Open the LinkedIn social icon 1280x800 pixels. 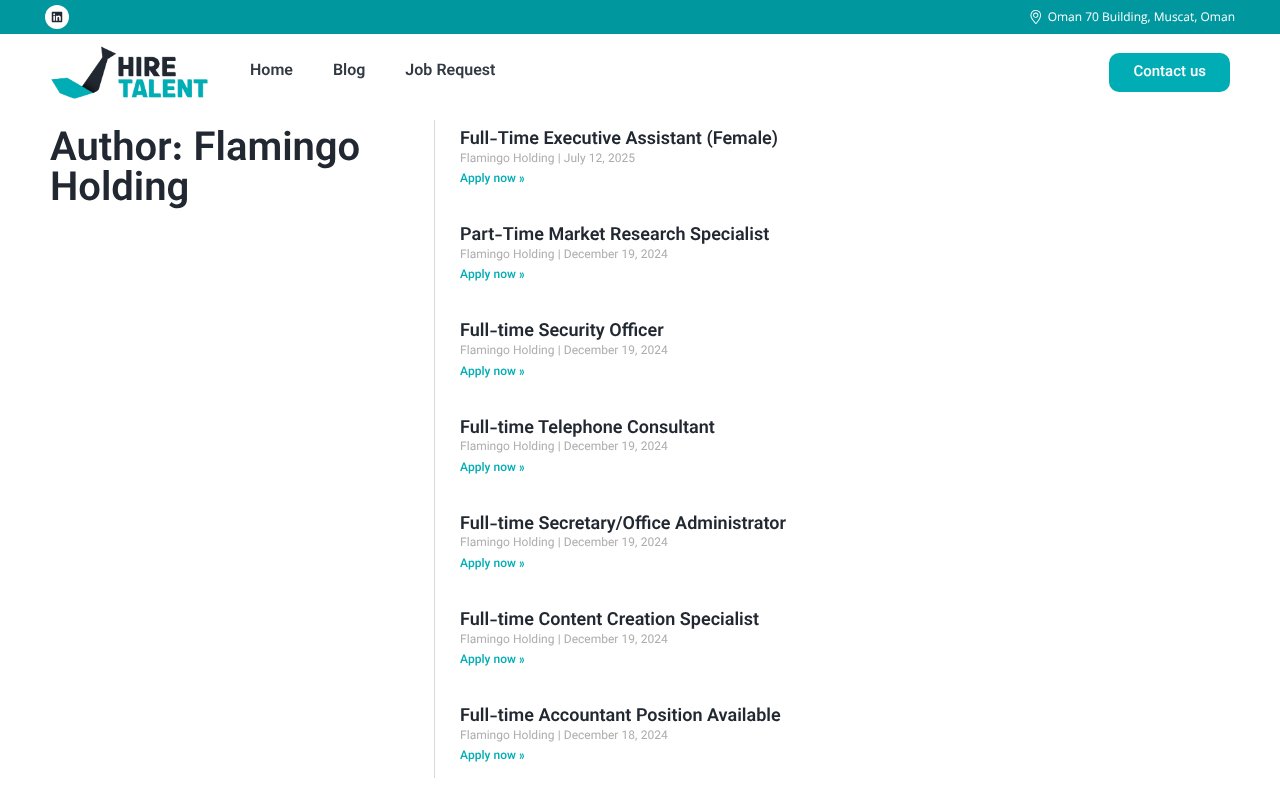tap(57, 16)
